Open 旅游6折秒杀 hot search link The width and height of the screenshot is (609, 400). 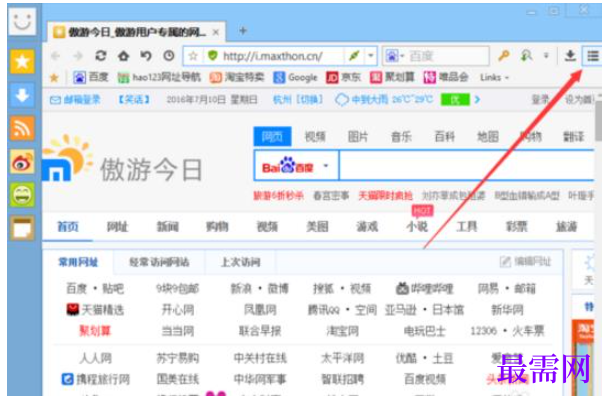(x=278, y=196)
